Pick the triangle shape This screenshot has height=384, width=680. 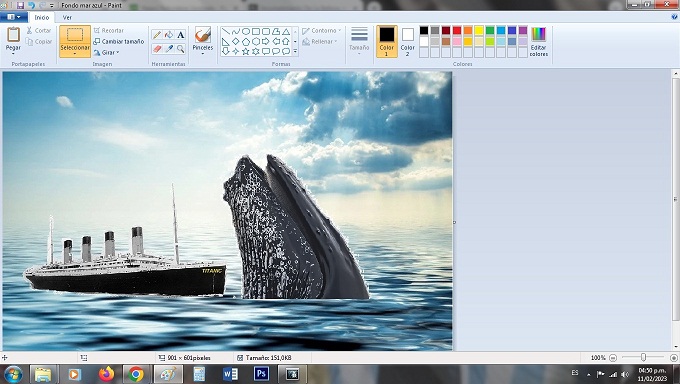click(x=286, y=32)
